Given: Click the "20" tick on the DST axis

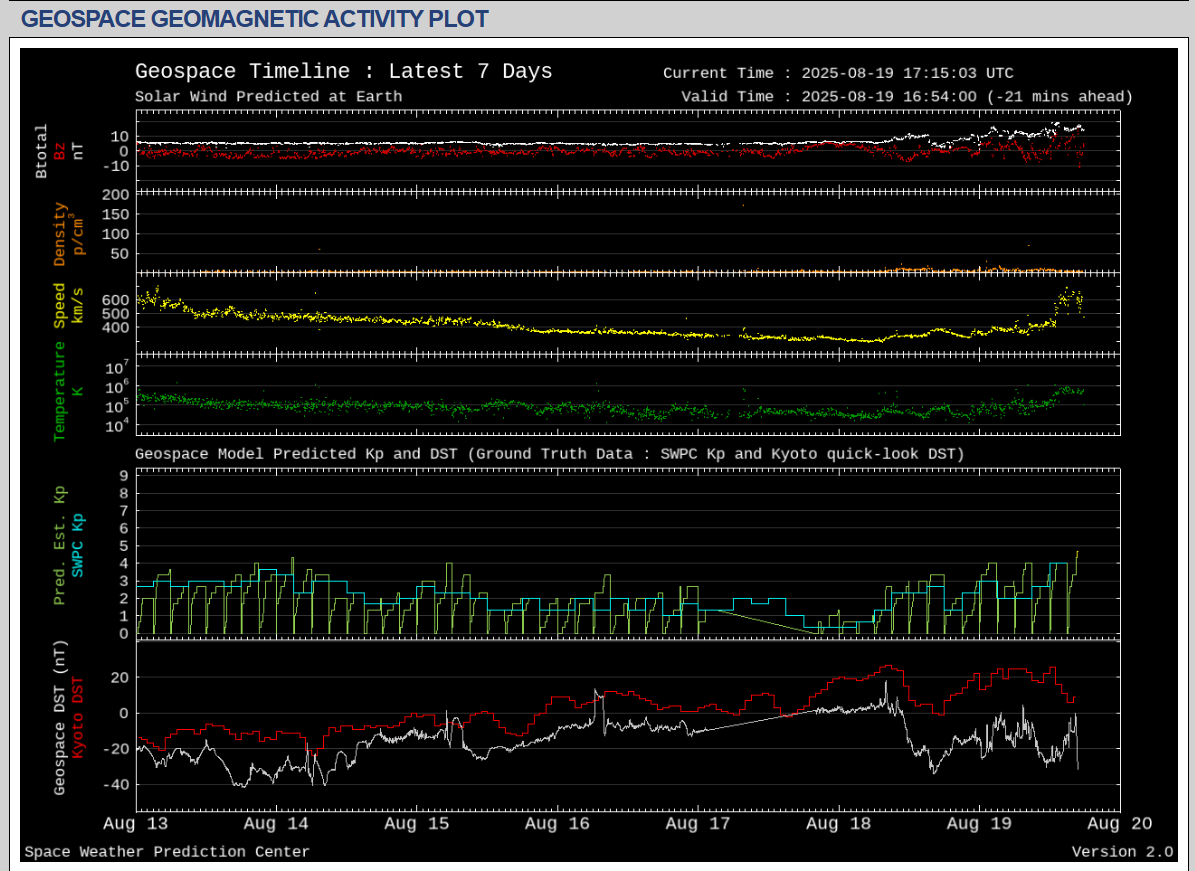Looking at the screenshot, I should 120,678.
